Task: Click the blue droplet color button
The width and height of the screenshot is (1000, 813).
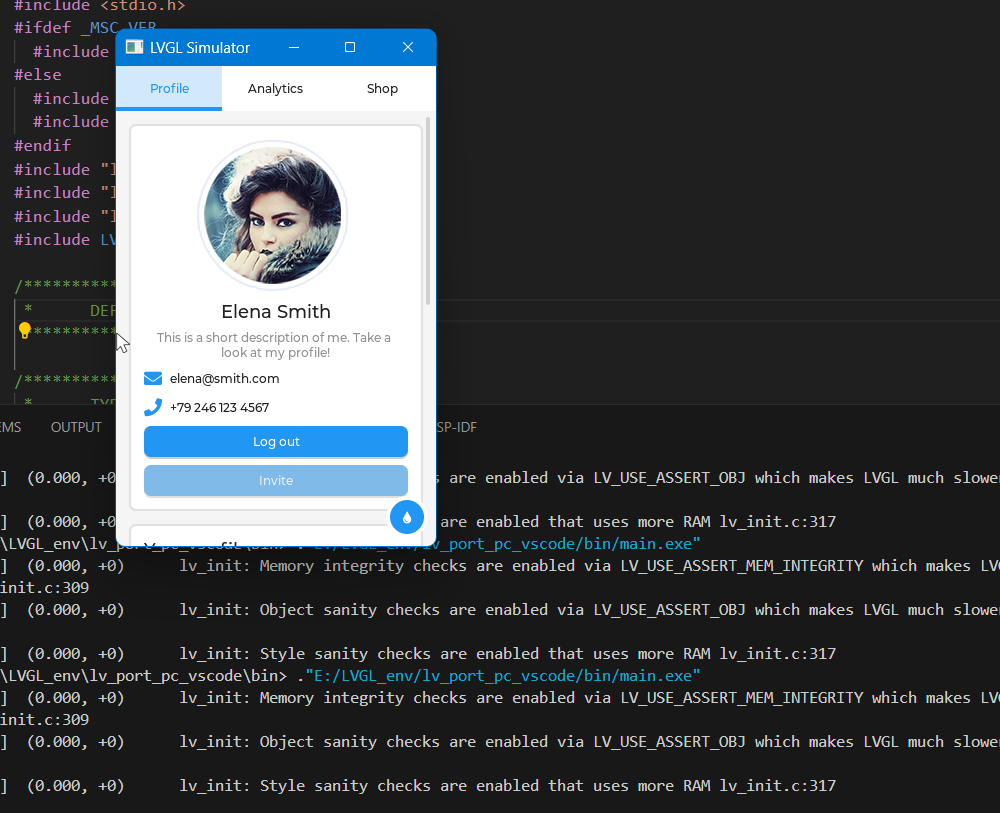Action: (407, 517)
